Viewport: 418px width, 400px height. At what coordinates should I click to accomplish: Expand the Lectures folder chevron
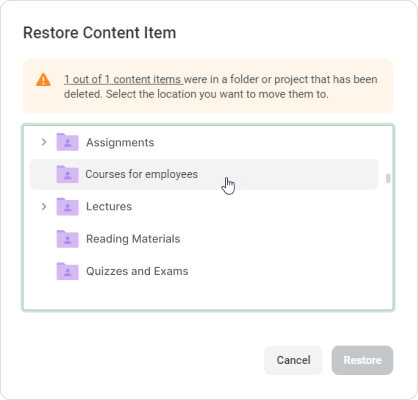[x=44, y=207]
